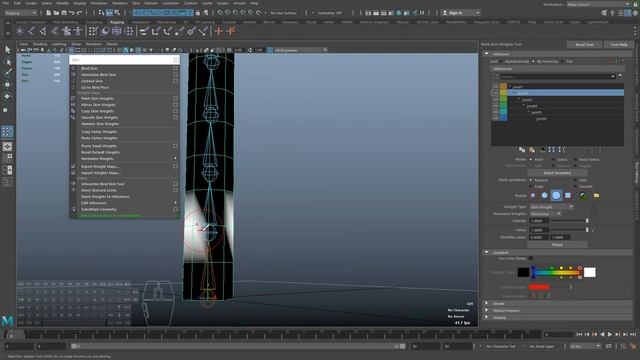The width and height of the screenshot is (640, 360).
Task: Switch to single perspective view layout
Action: click(x=7, y=146)
